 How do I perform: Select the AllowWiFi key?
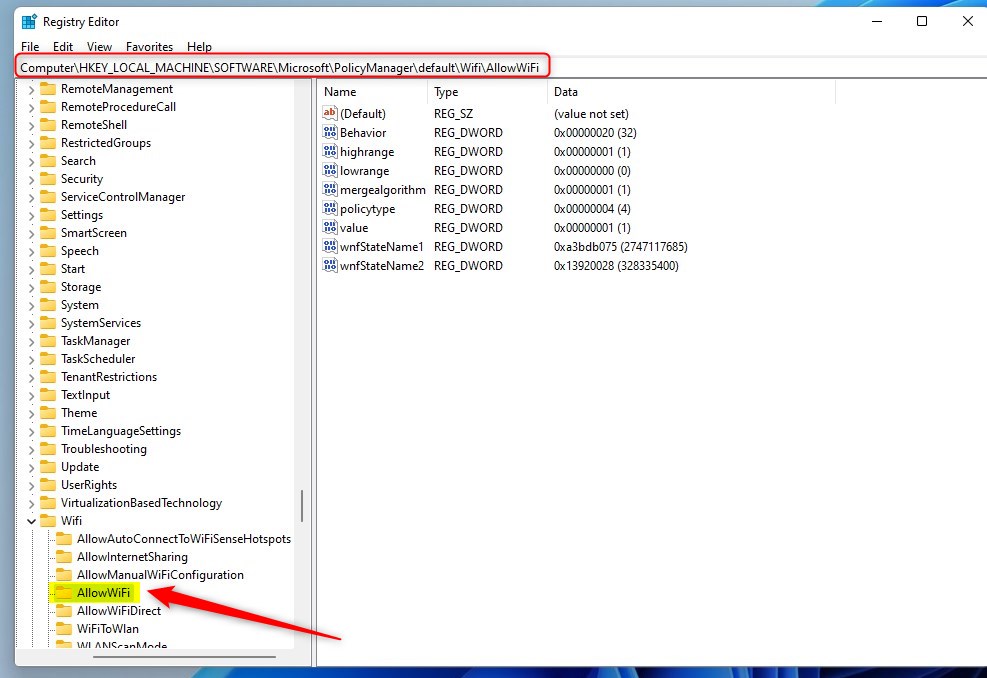pos(103,593)
